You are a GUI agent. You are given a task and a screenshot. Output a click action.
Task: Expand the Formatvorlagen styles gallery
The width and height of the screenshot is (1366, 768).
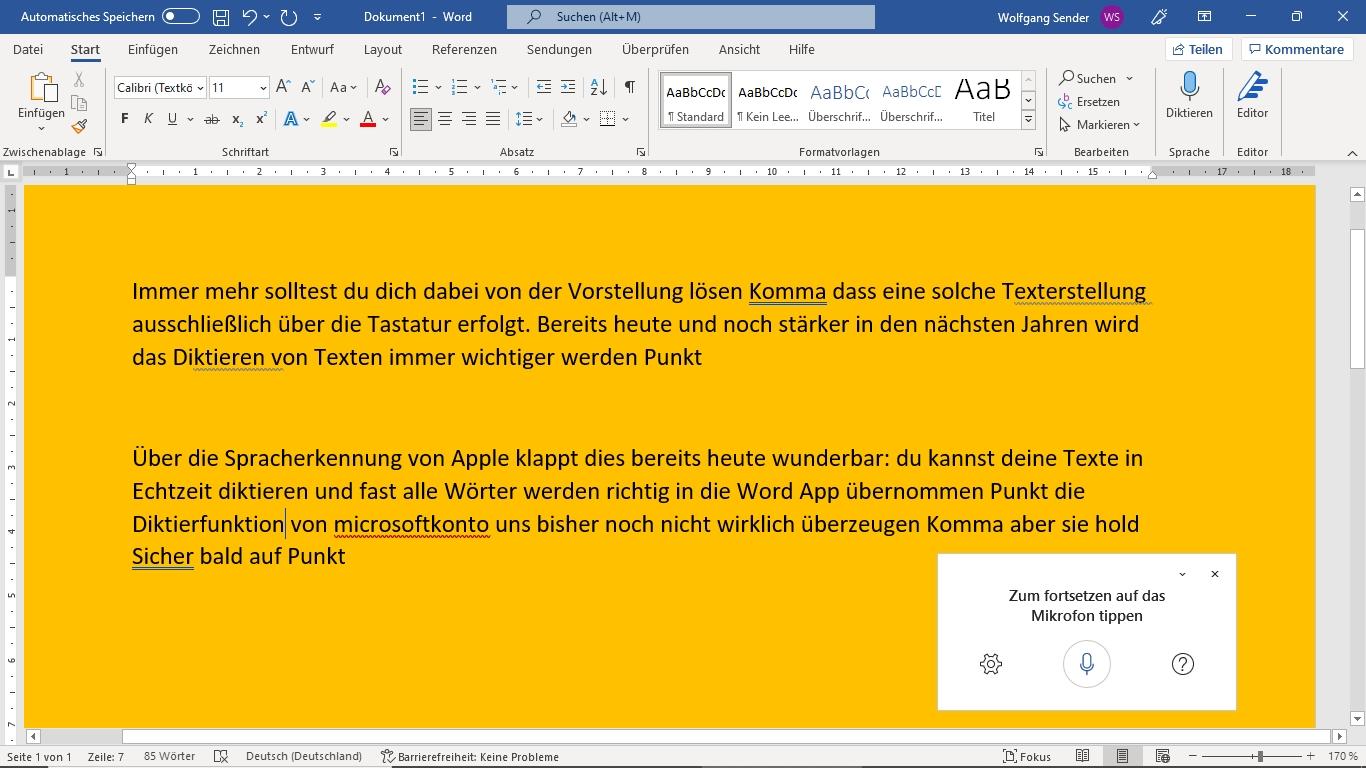coord(1028,120)
